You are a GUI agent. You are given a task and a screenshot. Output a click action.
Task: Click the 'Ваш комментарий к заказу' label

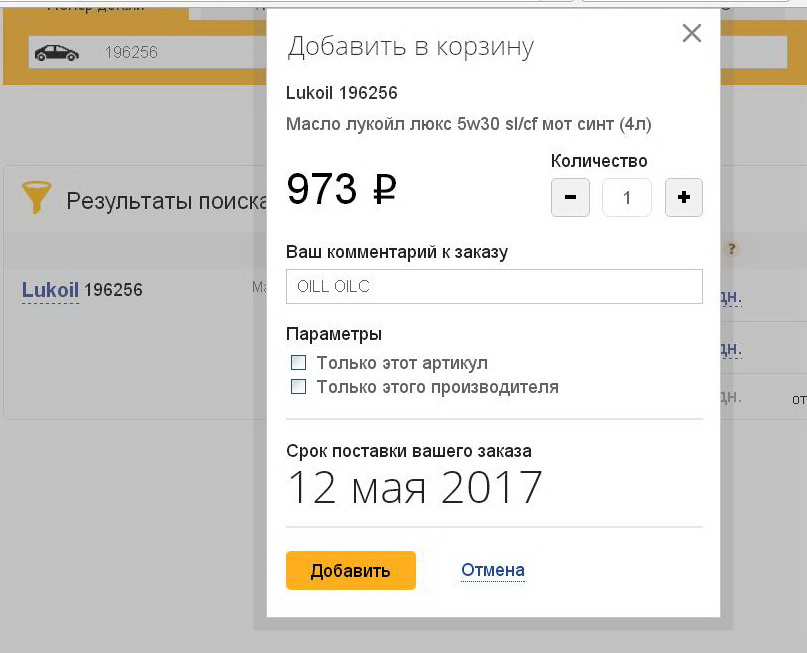tap(397, 252)
